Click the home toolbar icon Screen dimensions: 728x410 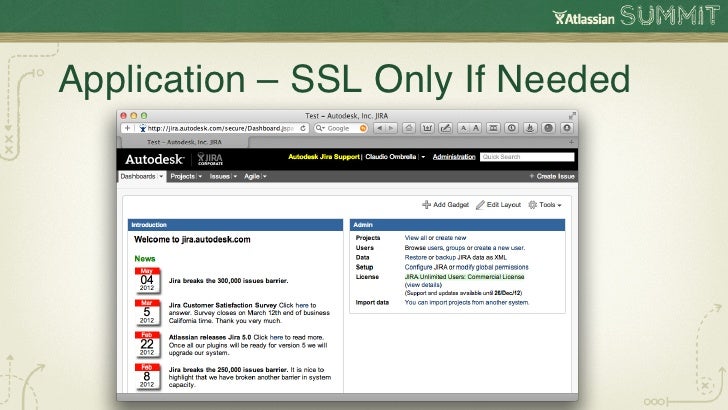pos(409,128)
